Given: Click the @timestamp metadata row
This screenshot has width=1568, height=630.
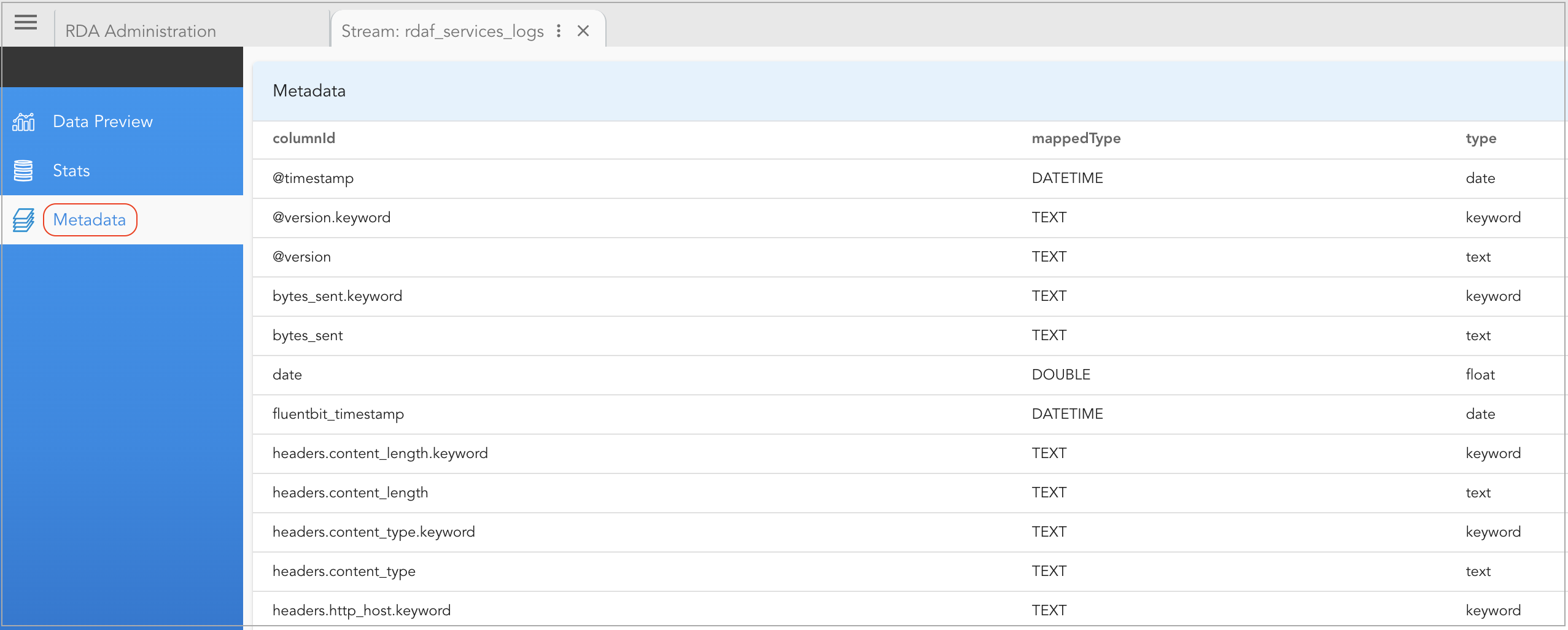Looking at the screenshot, I should click(313, 178).
